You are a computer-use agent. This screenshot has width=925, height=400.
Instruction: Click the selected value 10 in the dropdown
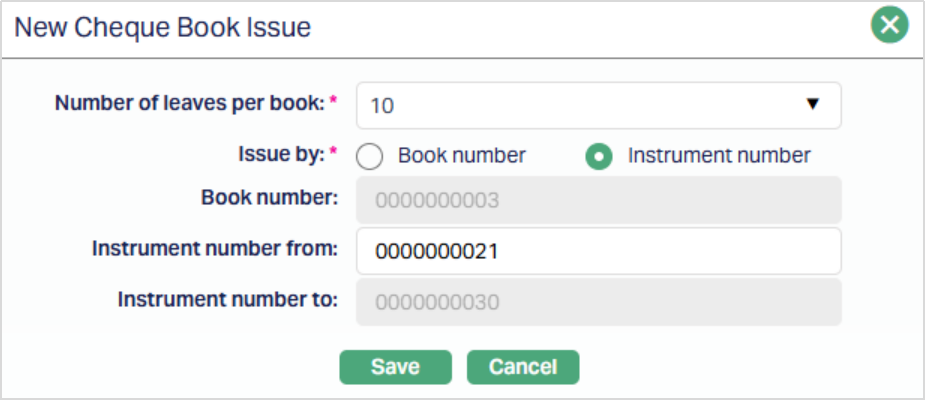381,105
